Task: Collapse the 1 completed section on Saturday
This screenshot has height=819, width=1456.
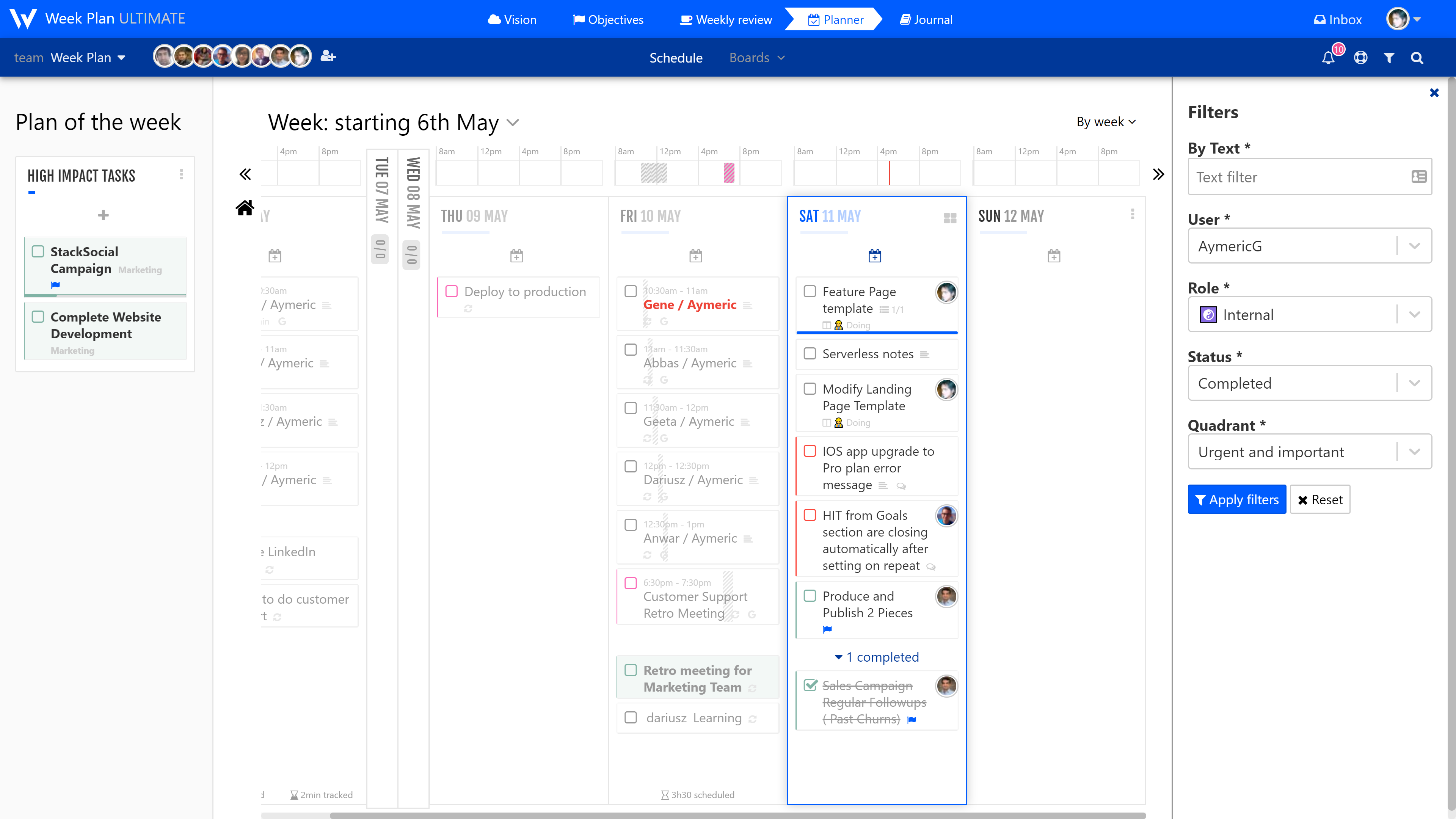Action: (x=876, y=657)
